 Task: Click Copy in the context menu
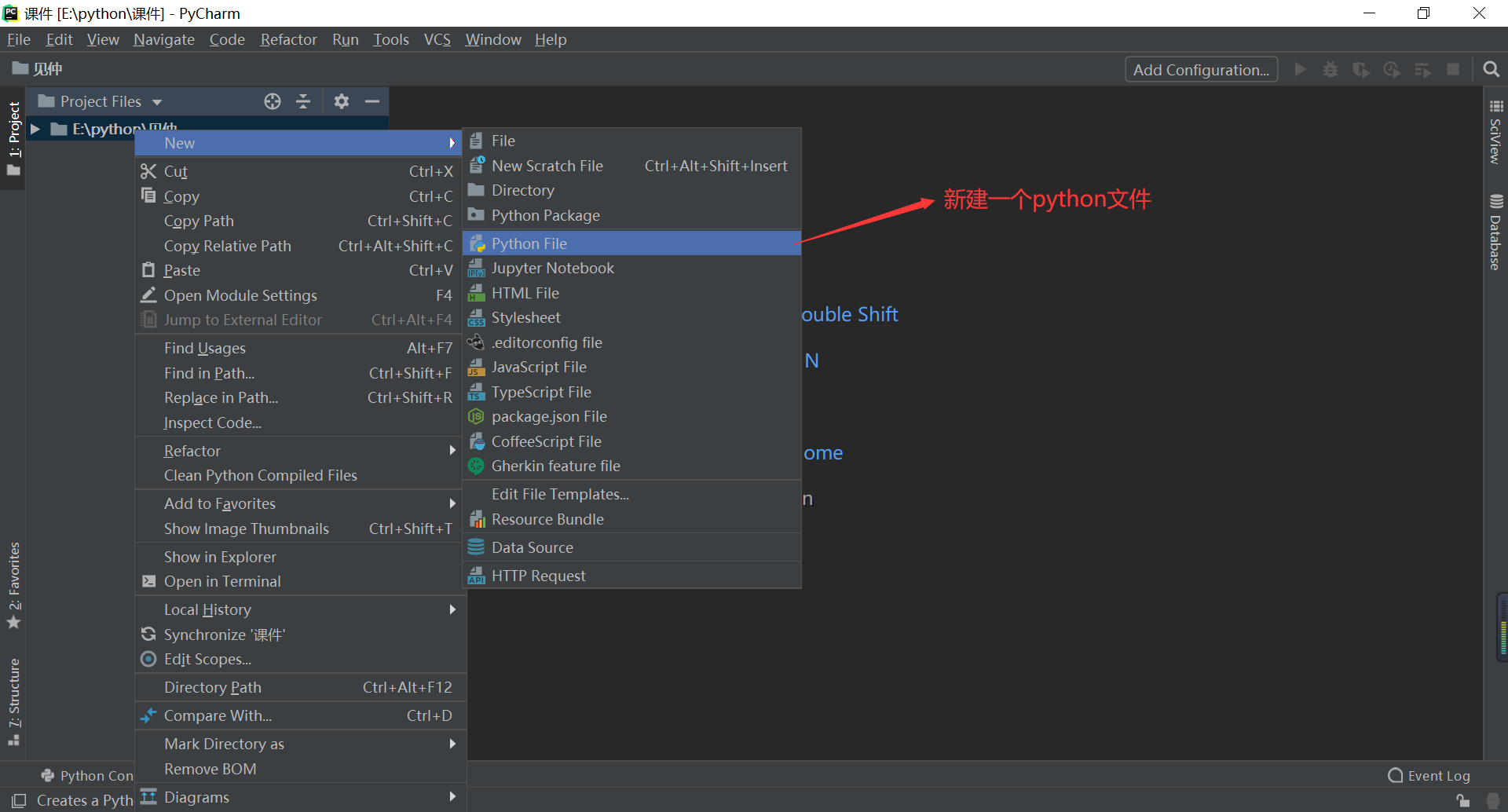coord(299,196)
